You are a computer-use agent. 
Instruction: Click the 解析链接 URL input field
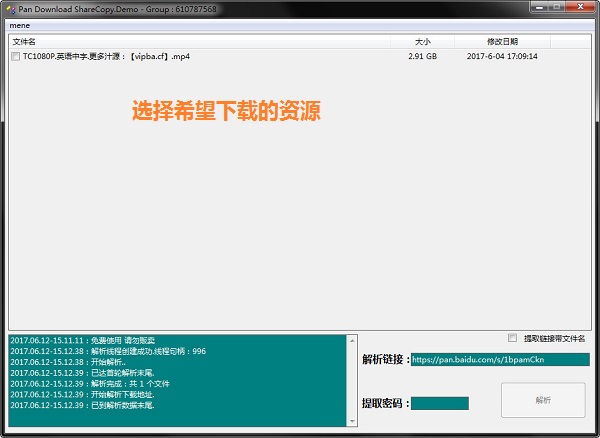pos(499,359)
